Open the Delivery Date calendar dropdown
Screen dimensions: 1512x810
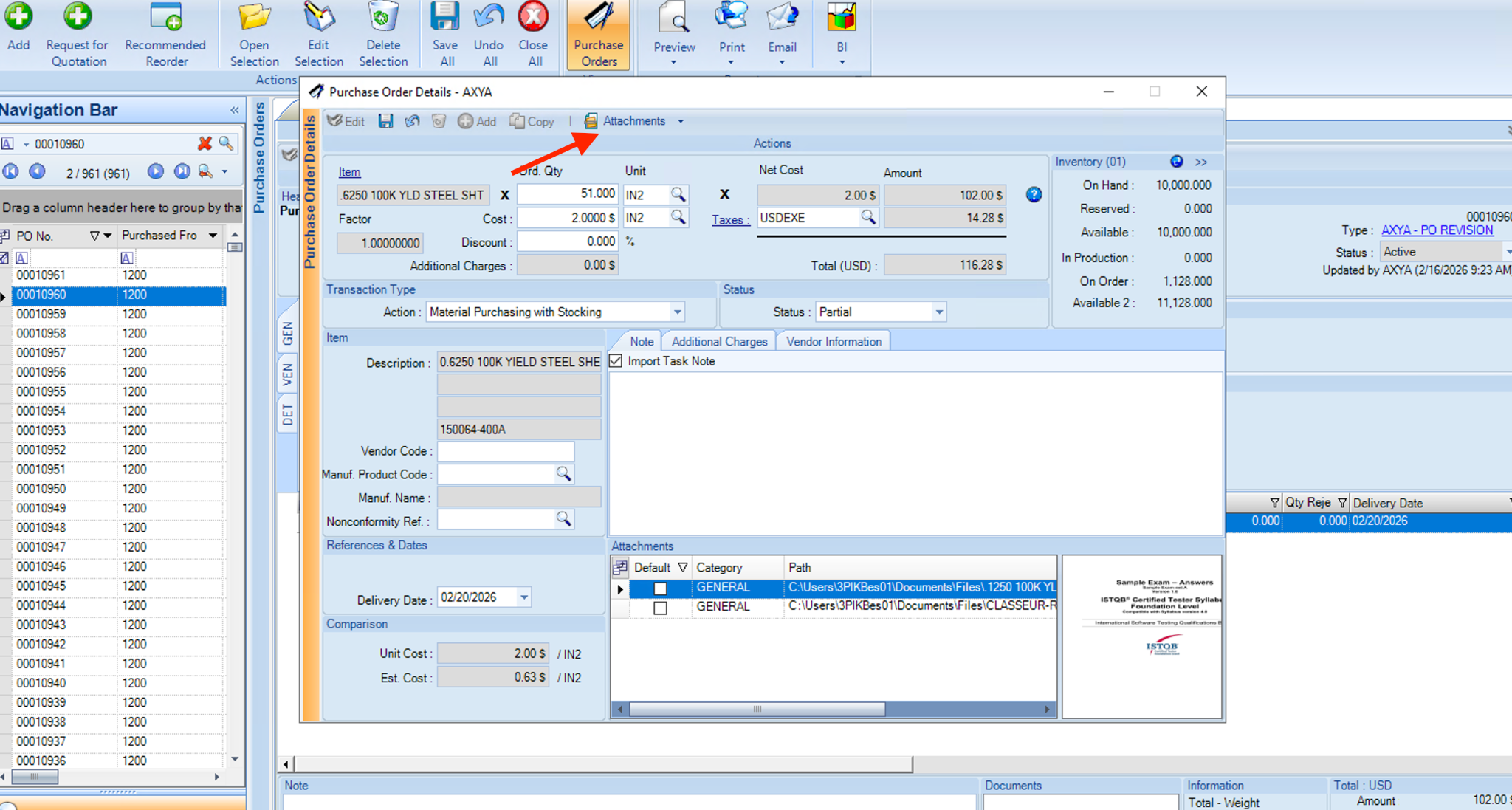point(523,597)
